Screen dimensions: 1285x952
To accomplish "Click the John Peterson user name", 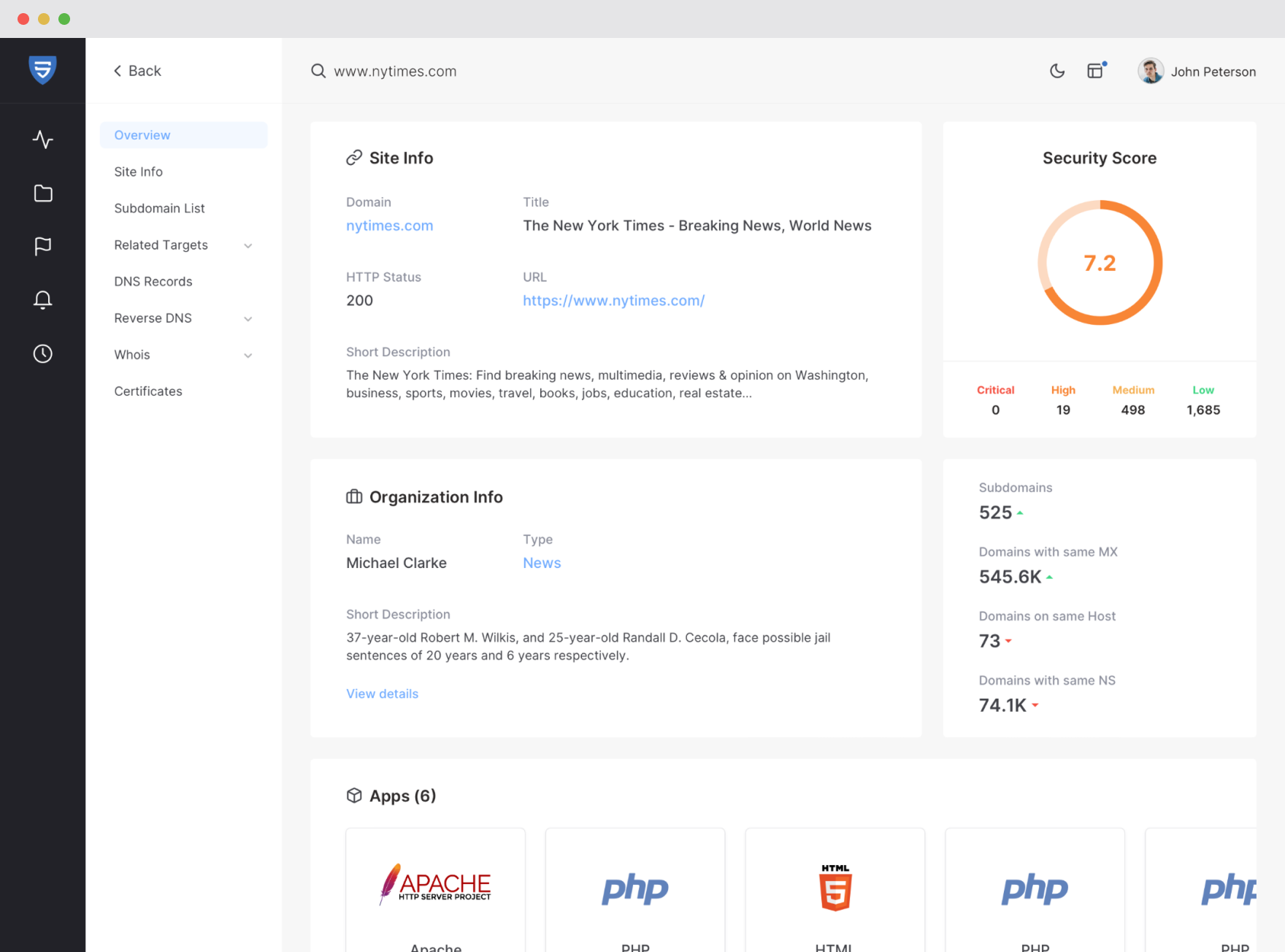I will tap(1213, 72).
